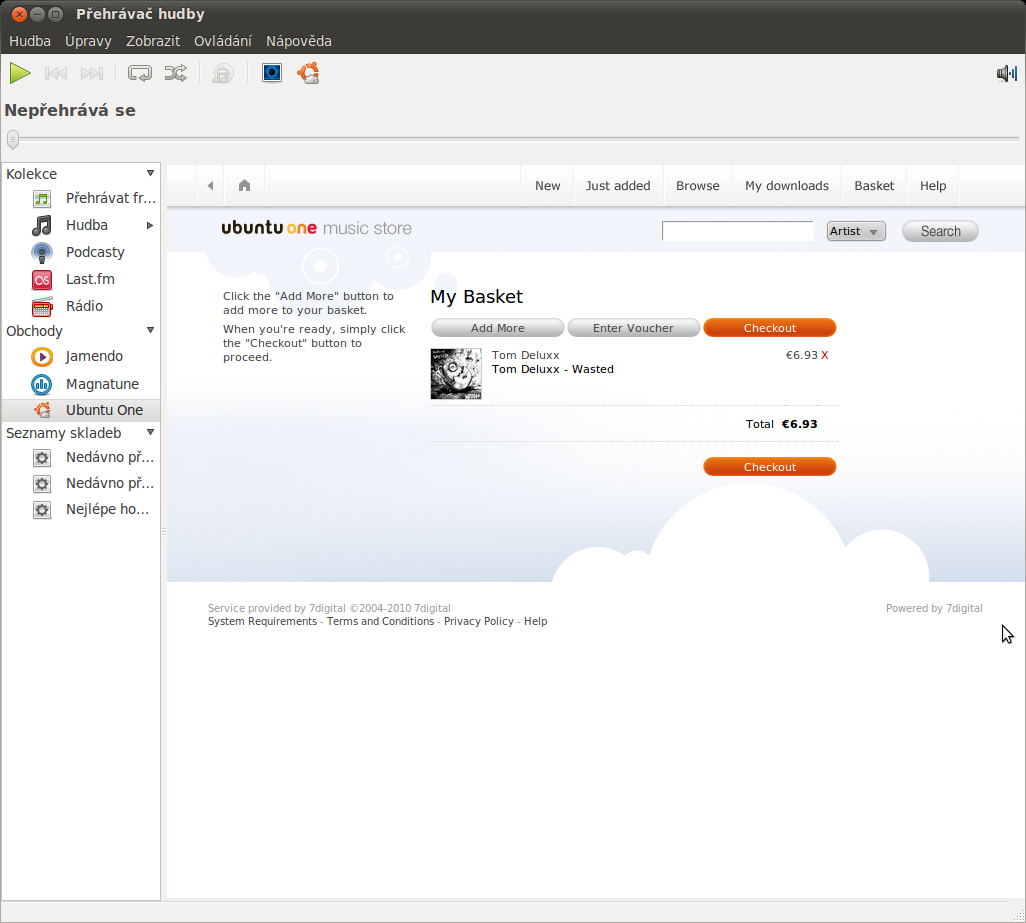Screen dimensions: 1026x923
Task: Open the Basket tab
Action: pos(874,186)
